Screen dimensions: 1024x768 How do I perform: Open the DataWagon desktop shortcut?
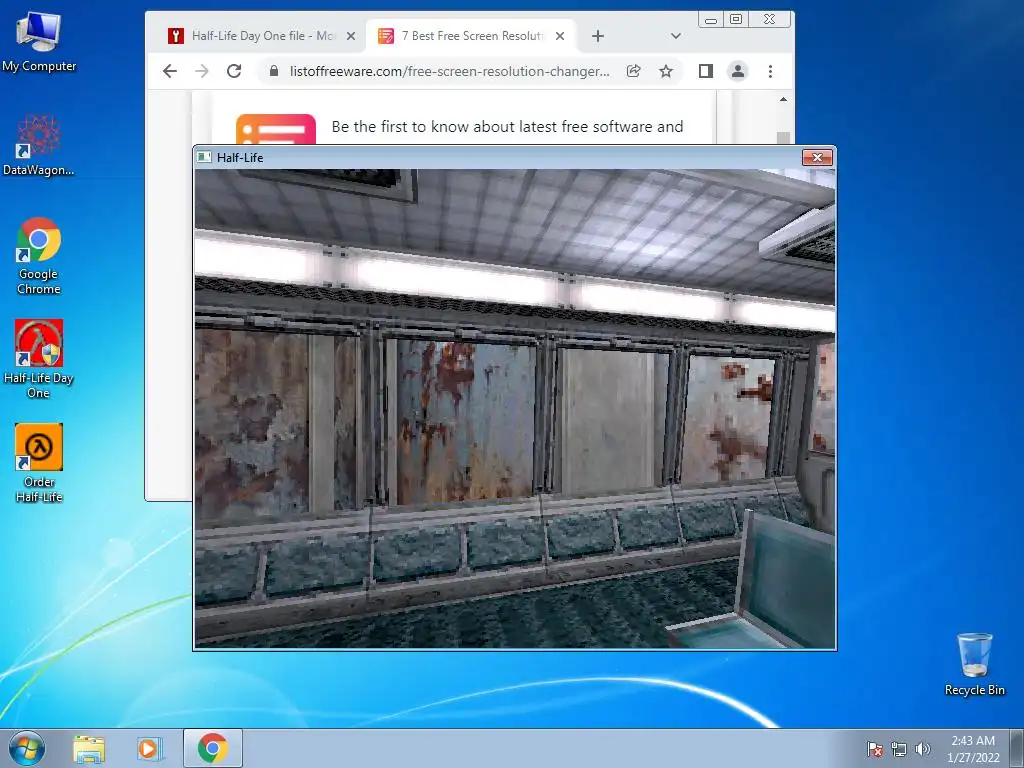click(x=39, y=145)
